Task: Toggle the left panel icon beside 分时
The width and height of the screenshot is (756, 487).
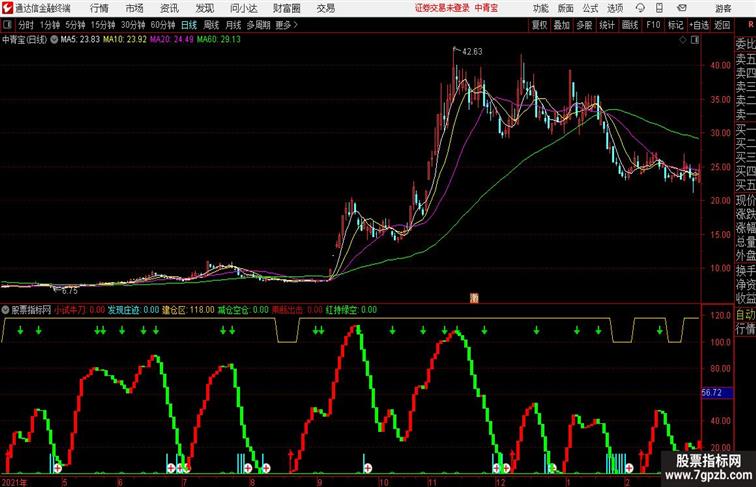Action: [x=7, y=25]
